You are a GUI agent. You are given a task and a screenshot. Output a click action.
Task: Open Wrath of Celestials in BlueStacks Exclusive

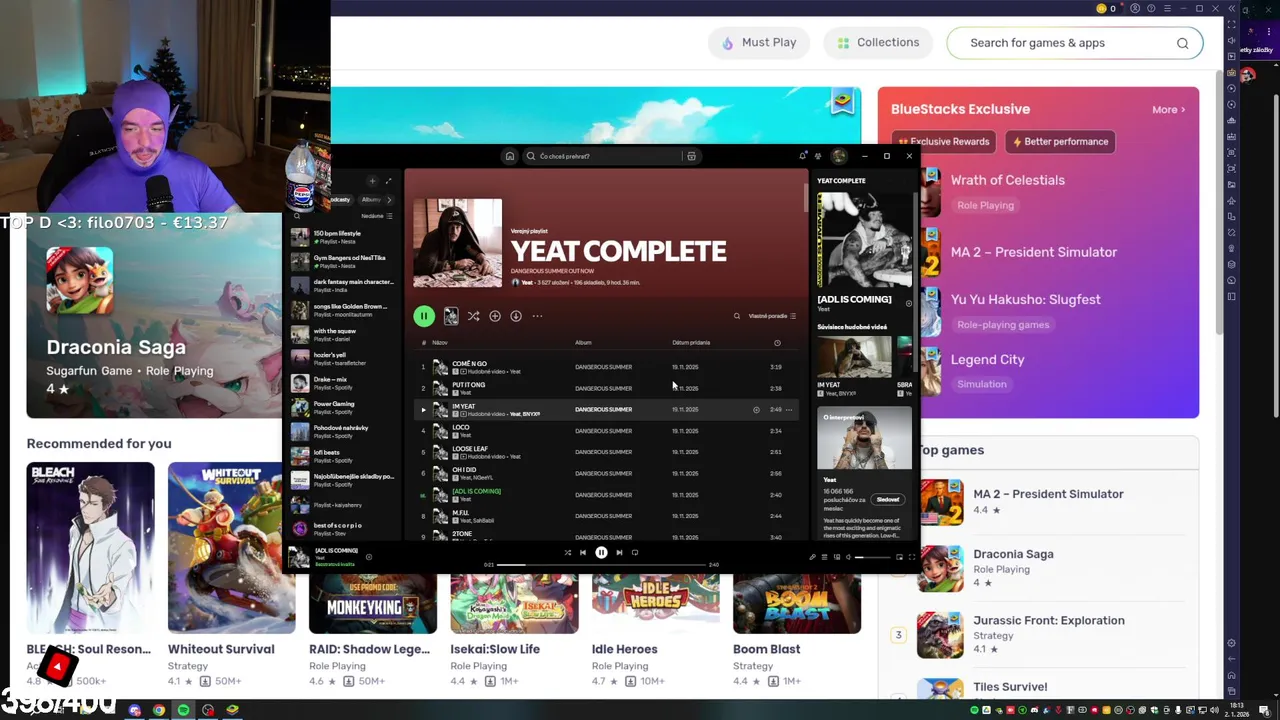[1007, 180]
